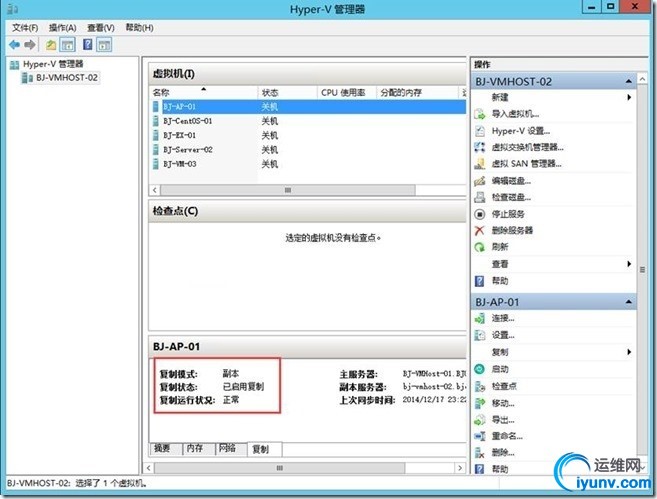The width and height of the screenshot is (657, 499).
Task: Click the left arrow of VM list scrollbar
Action: coord(155,190)
